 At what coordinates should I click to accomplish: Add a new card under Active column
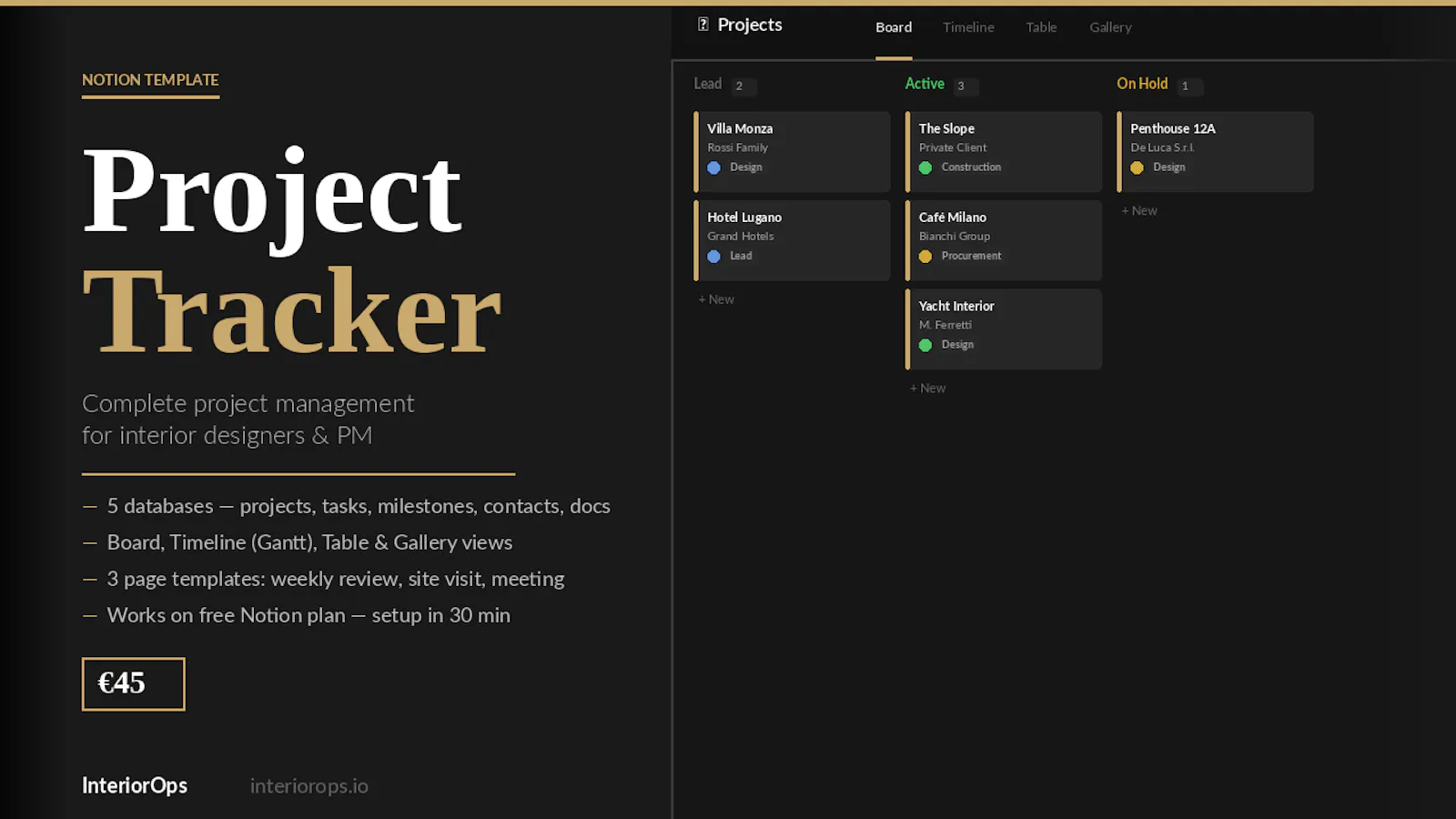927,388
